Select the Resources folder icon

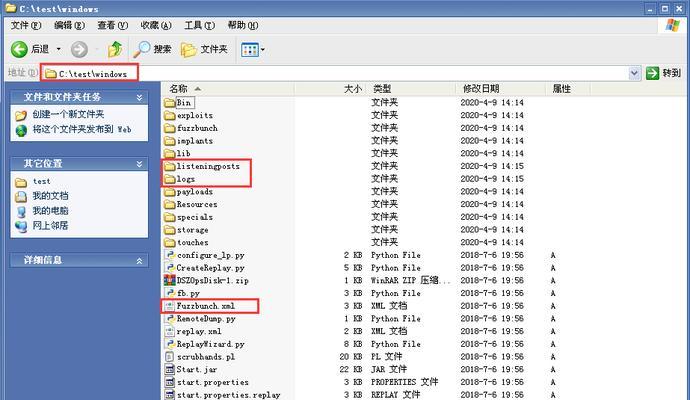click(169, 205)
